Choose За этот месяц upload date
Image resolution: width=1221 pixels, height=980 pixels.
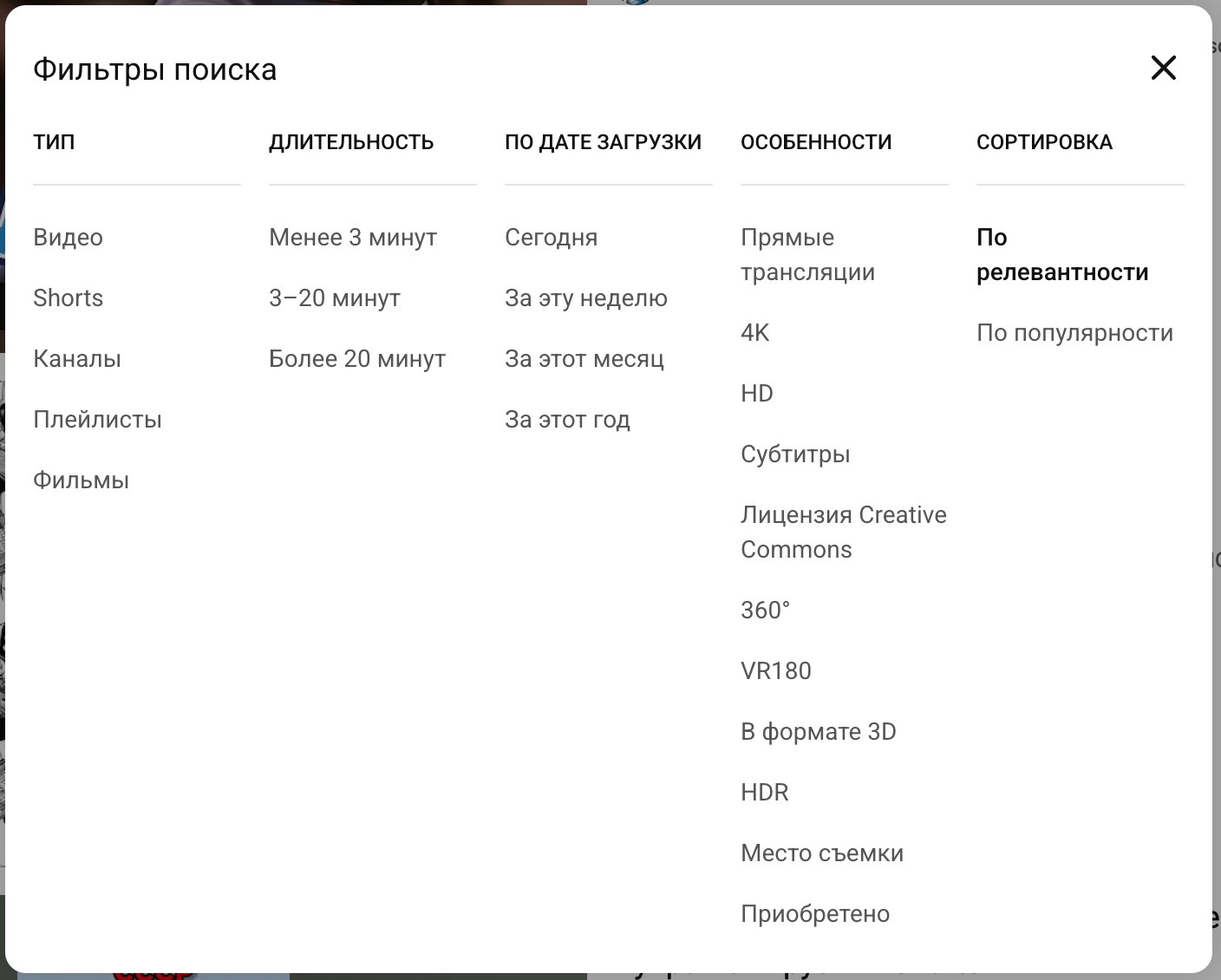pos(584,359)
